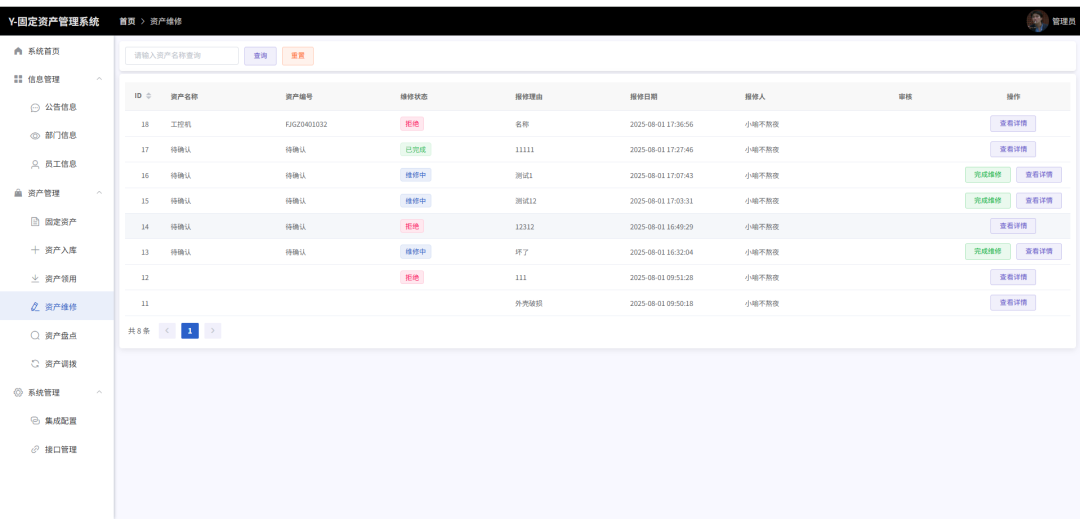View details of record ID 14
1080x519 pixels.
(x=1012, y=226)
